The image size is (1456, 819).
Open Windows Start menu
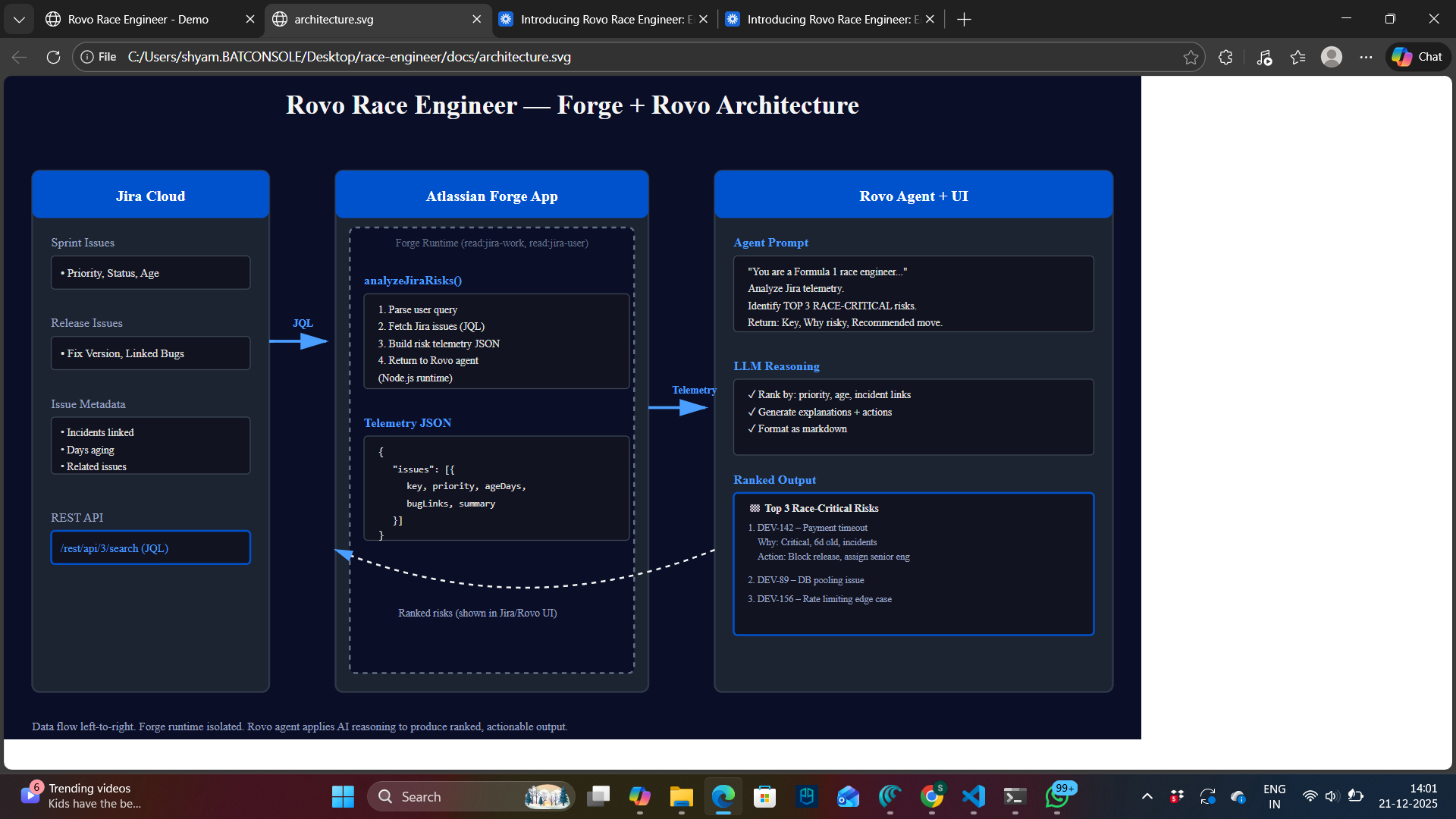[x=343, y=796]
